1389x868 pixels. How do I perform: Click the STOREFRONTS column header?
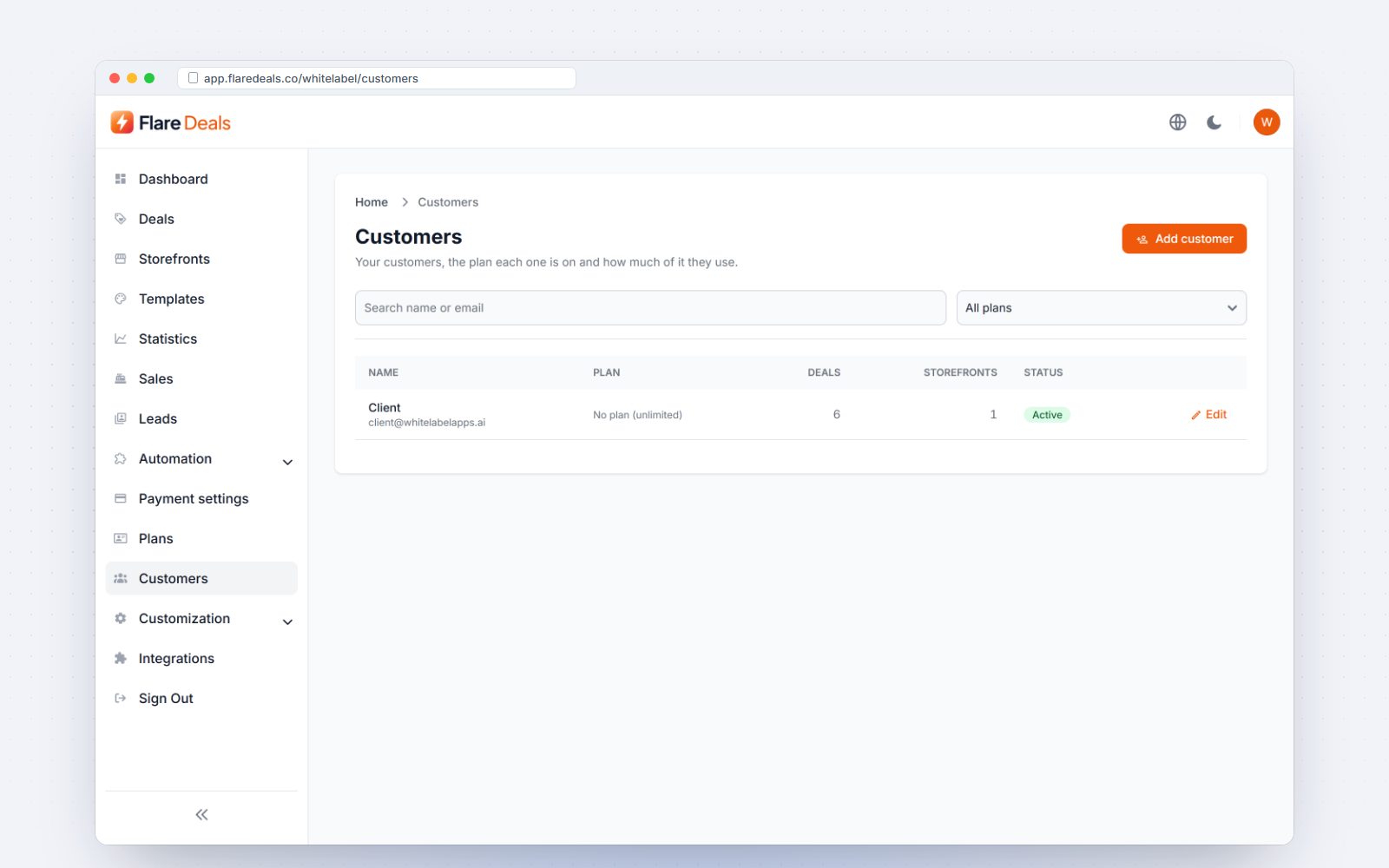960,372
